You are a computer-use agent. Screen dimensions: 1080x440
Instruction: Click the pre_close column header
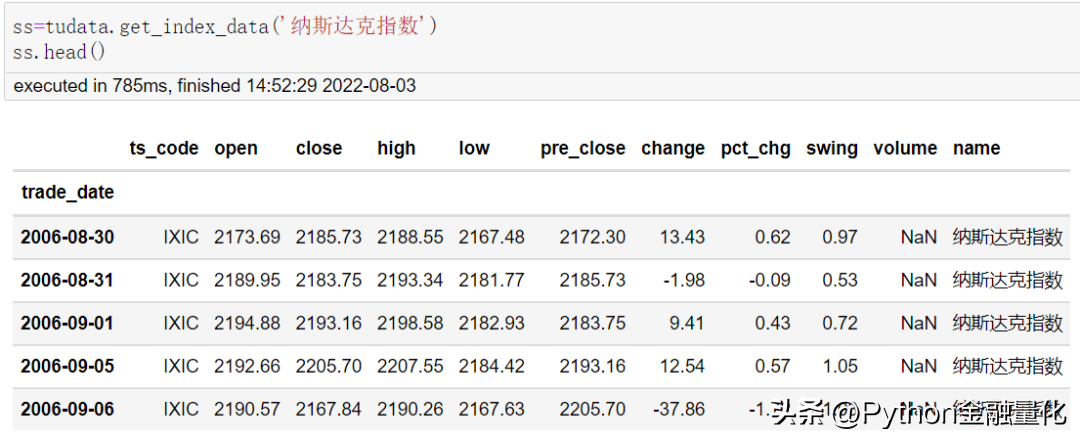coord(583,148)
